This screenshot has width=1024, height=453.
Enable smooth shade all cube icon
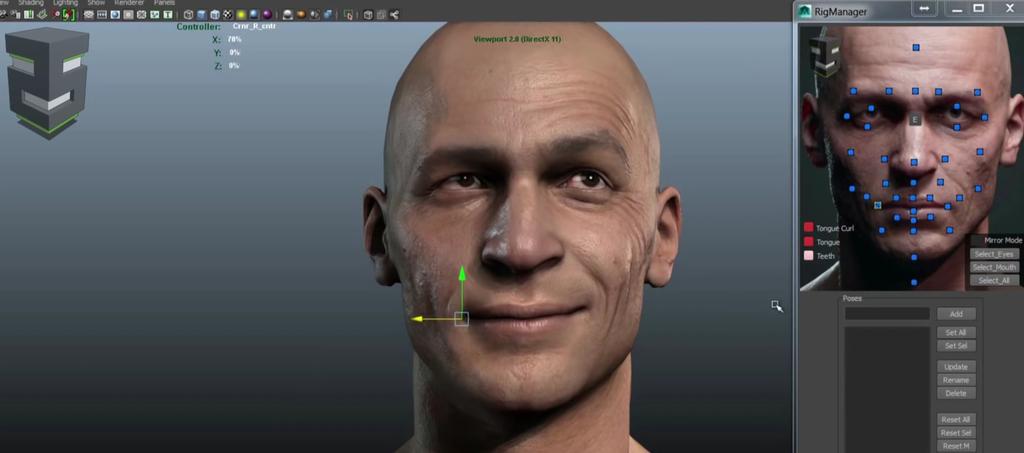[202, 14]
